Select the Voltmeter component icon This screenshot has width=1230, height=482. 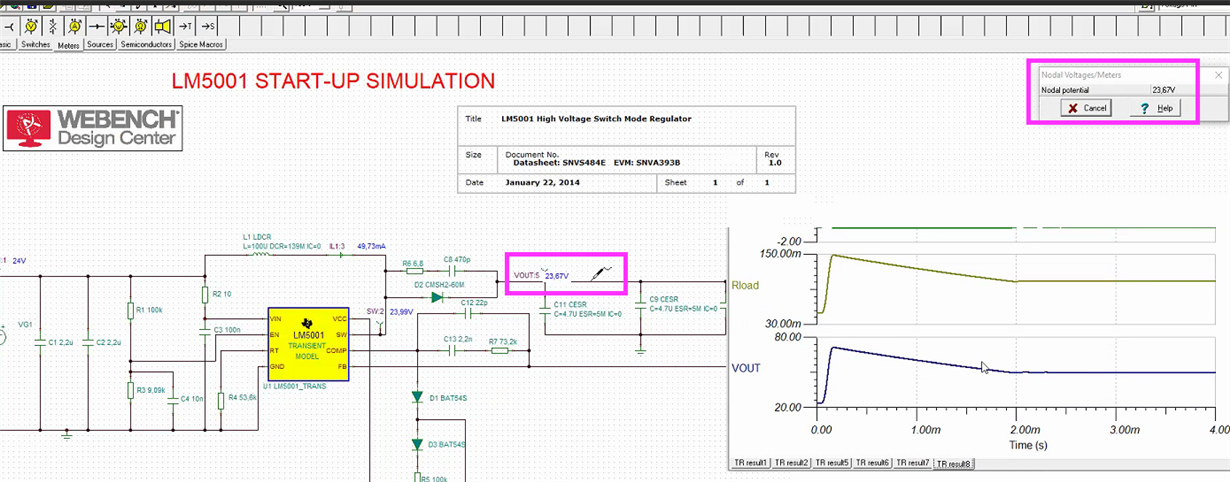31,25
